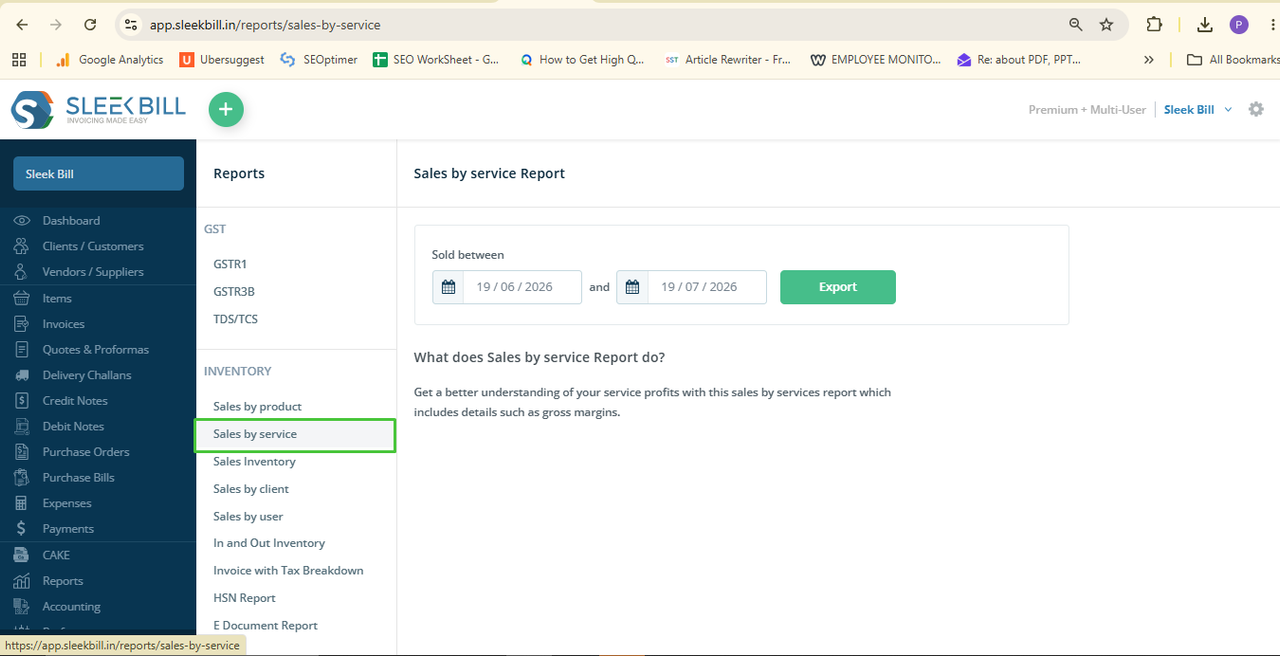1280x656 pixels.
Task: Open calendar icon for start date
Action: pos(448,287)
